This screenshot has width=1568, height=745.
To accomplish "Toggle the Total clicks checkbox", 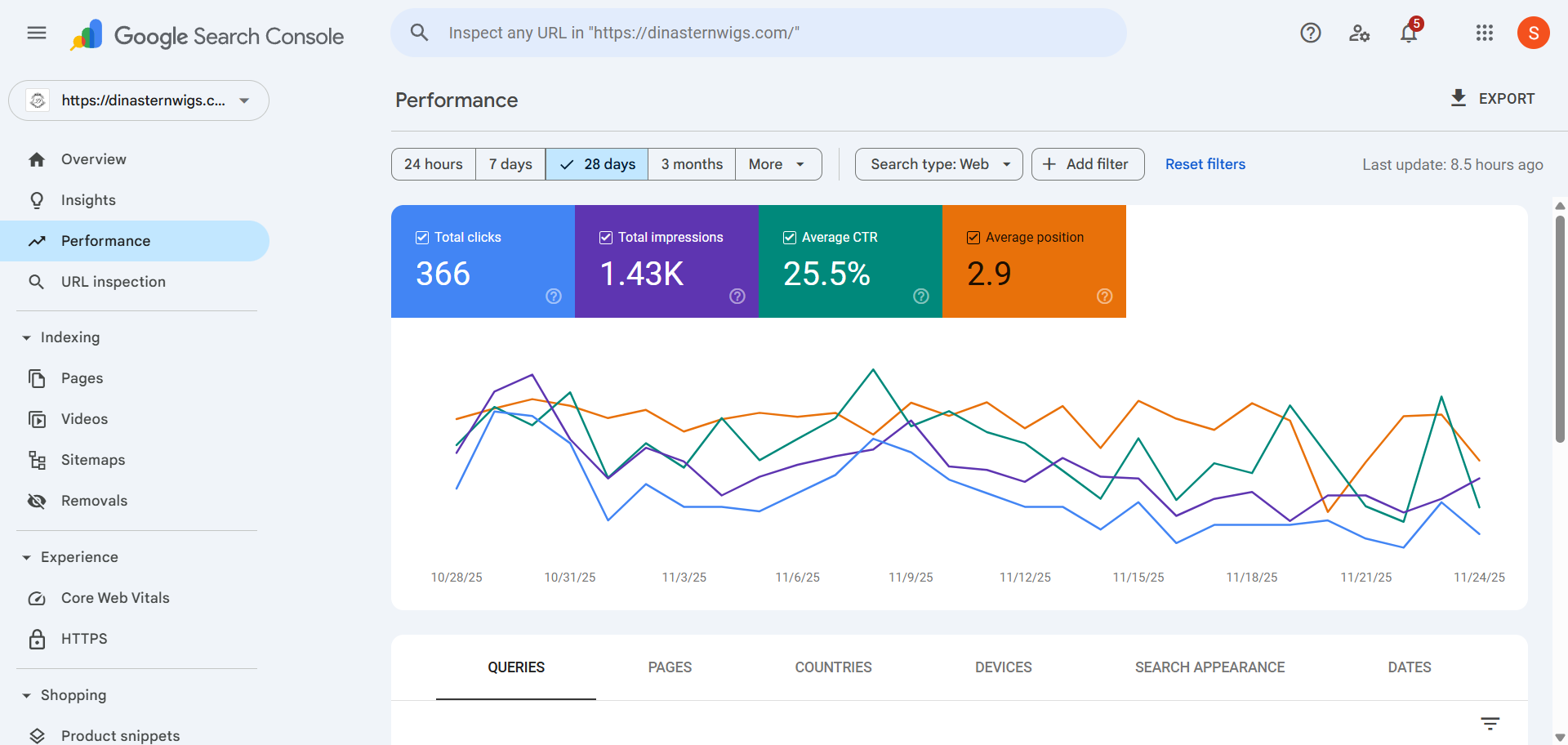I will tap(422, 238).
